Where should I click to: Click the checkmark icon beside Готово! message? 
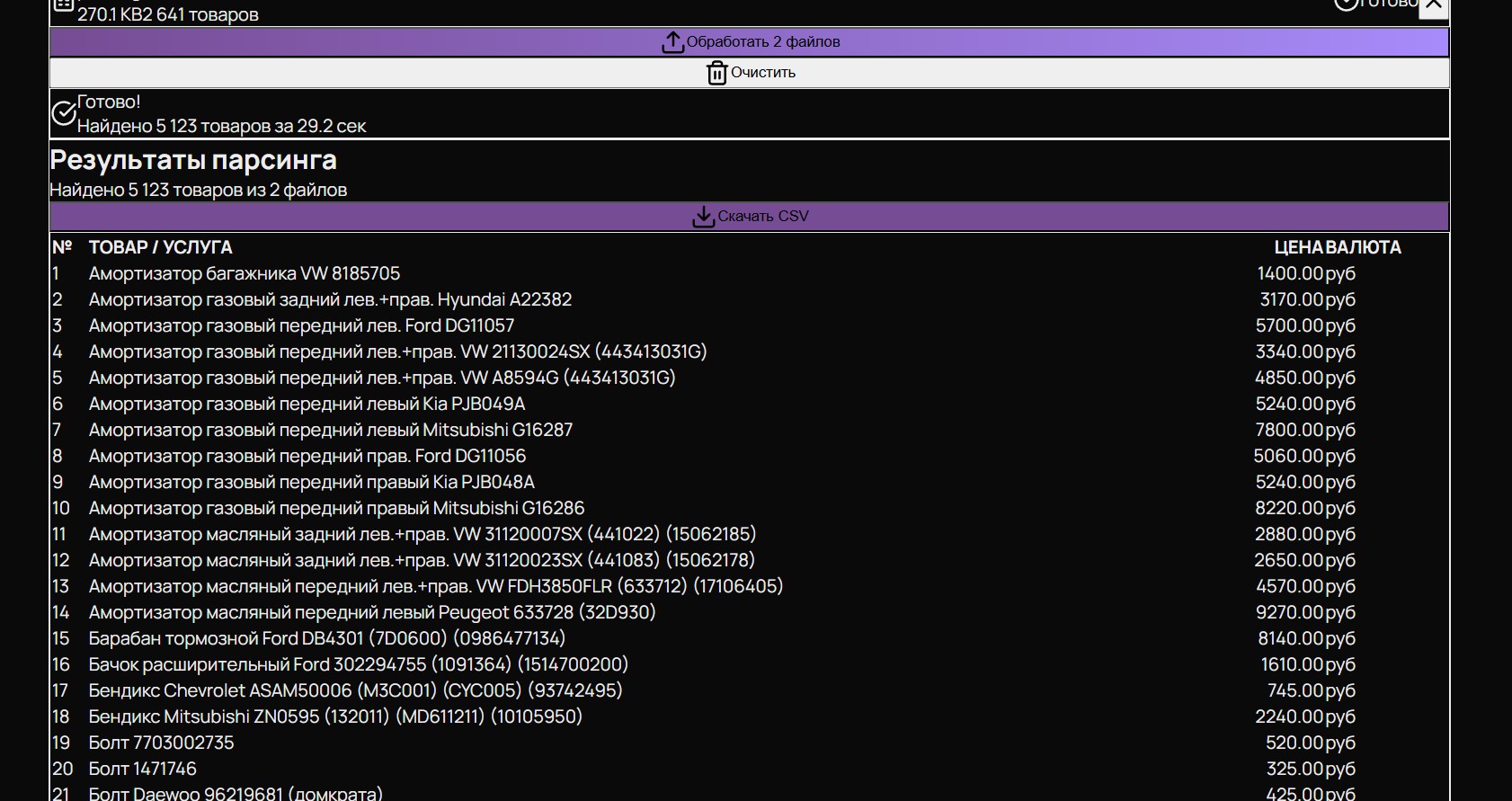pos(63,113)
